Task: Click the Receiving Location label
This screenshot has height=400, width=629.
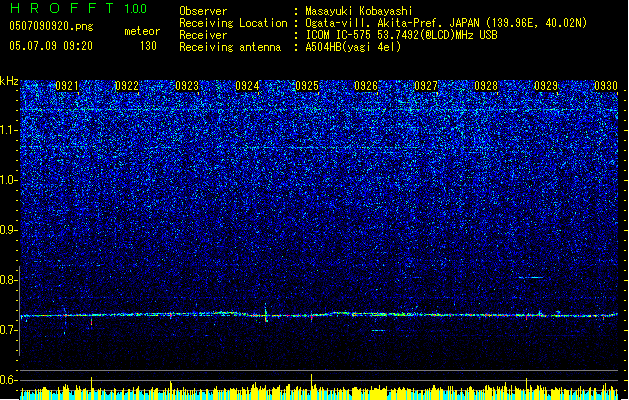Action: (x=233, y=23)
